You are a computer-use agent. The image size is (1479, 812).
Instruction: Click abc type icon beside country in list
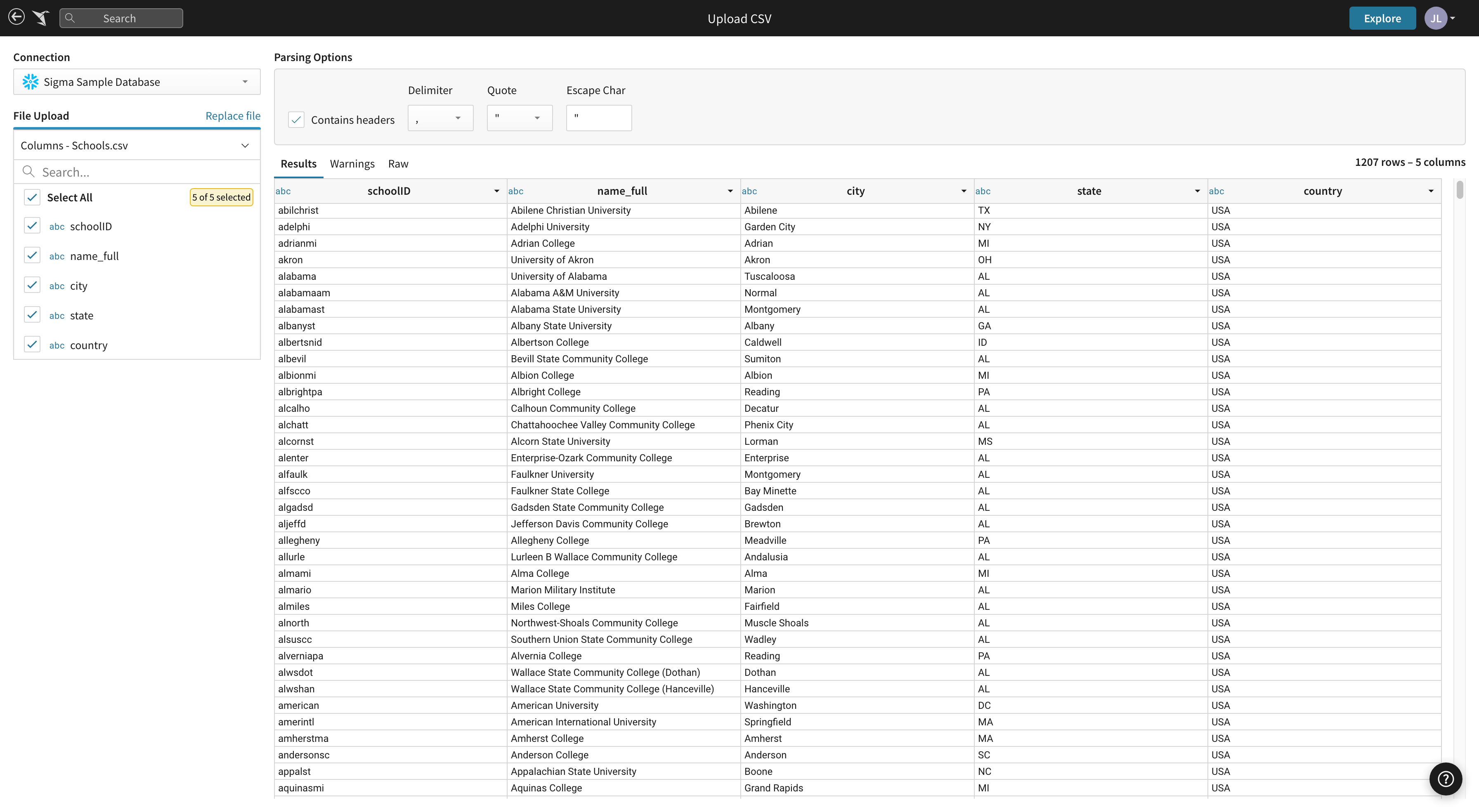click(57, 345)
